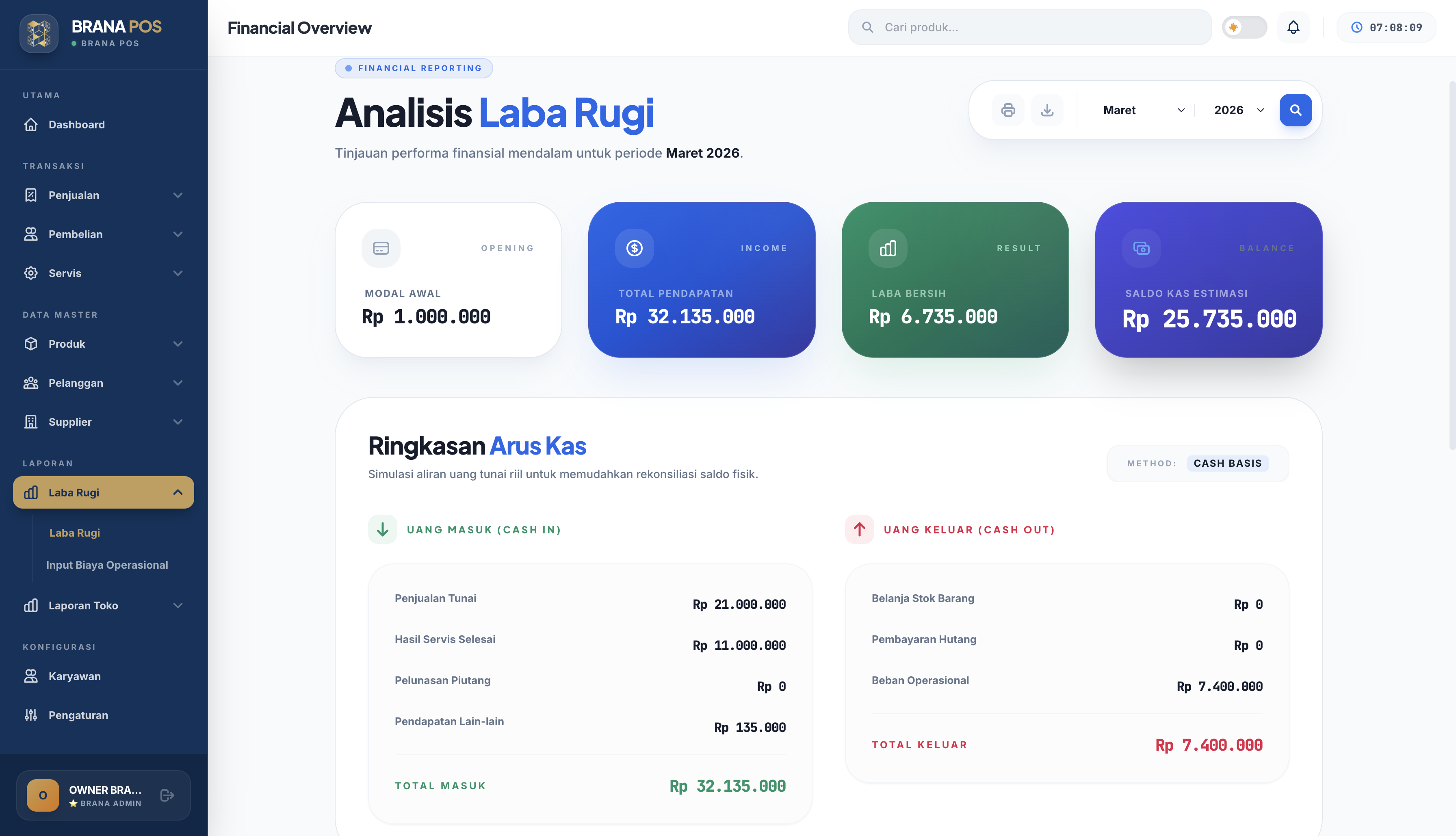Click the Produk box icon
The height and width of the screenshot is (836, 1456).
pyautogui.click(x=31, y=344)
